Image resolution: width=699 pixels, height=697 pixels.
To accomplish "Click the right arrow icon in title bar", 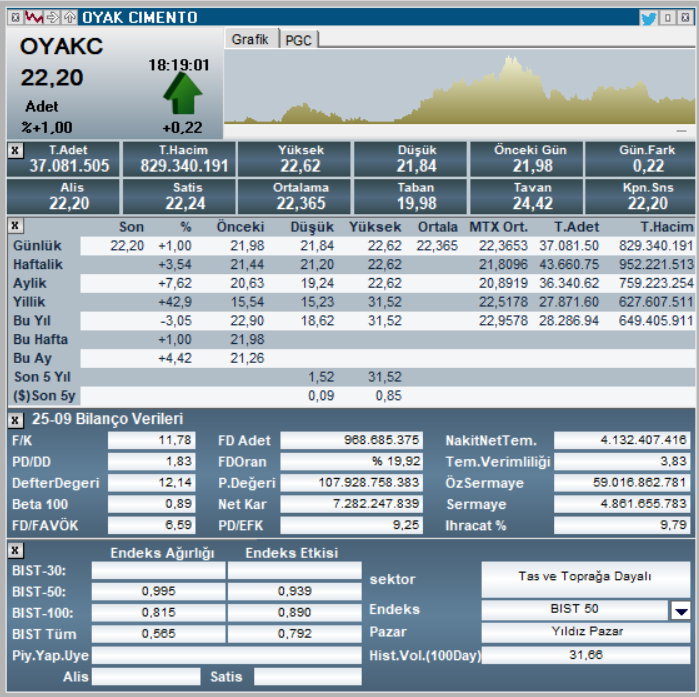I will click(x=53, y=17).
